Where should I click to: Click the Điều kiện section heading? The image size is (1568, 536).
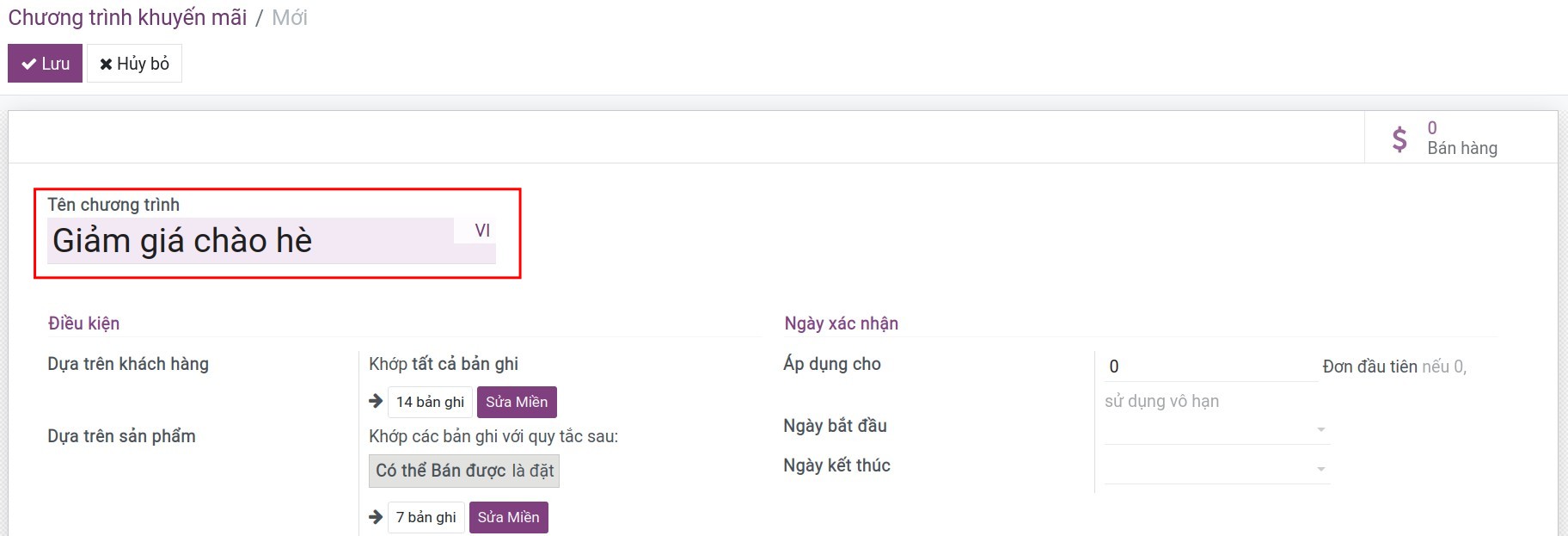83,323
